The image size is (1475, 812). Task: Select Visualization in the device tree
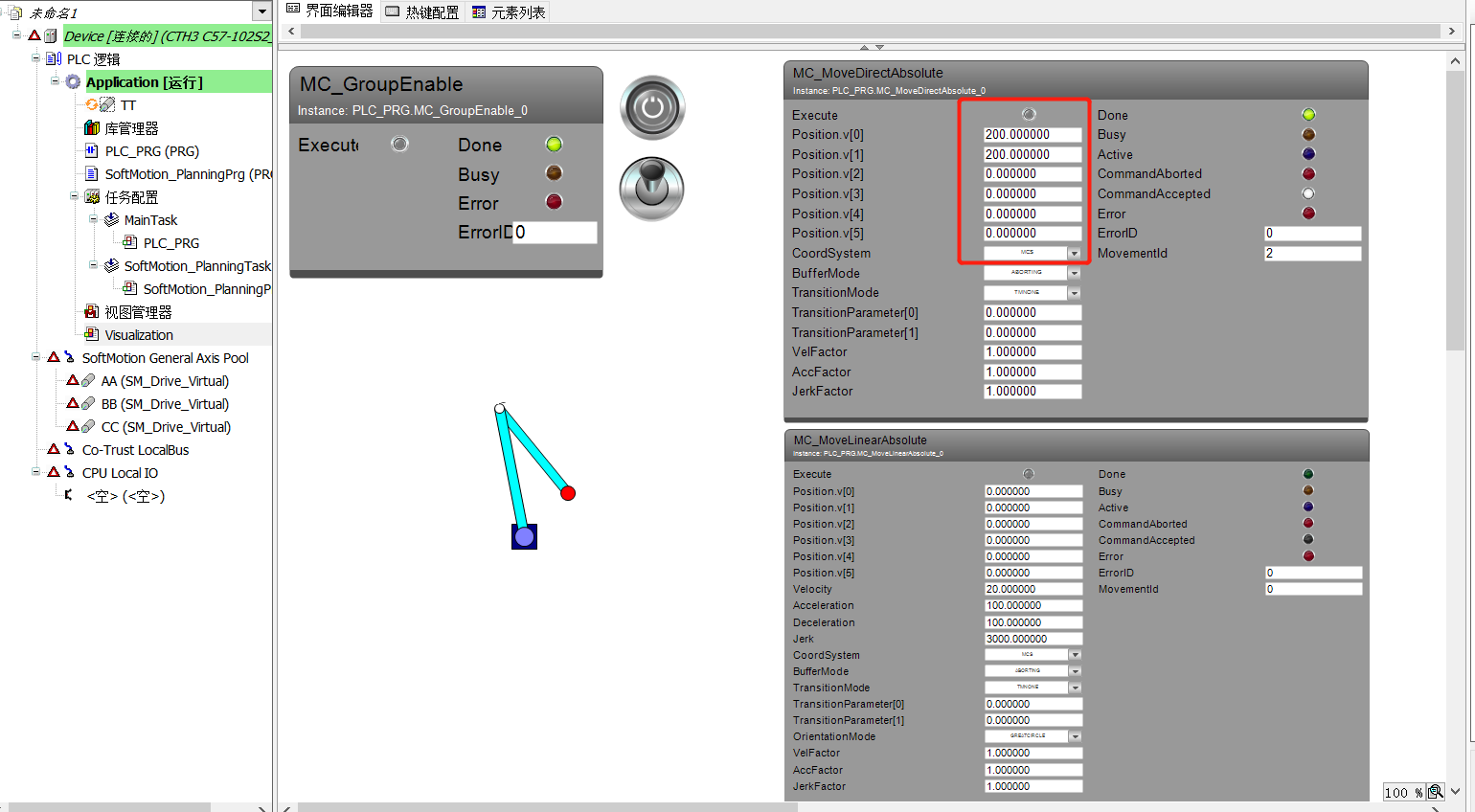[139, 335]
